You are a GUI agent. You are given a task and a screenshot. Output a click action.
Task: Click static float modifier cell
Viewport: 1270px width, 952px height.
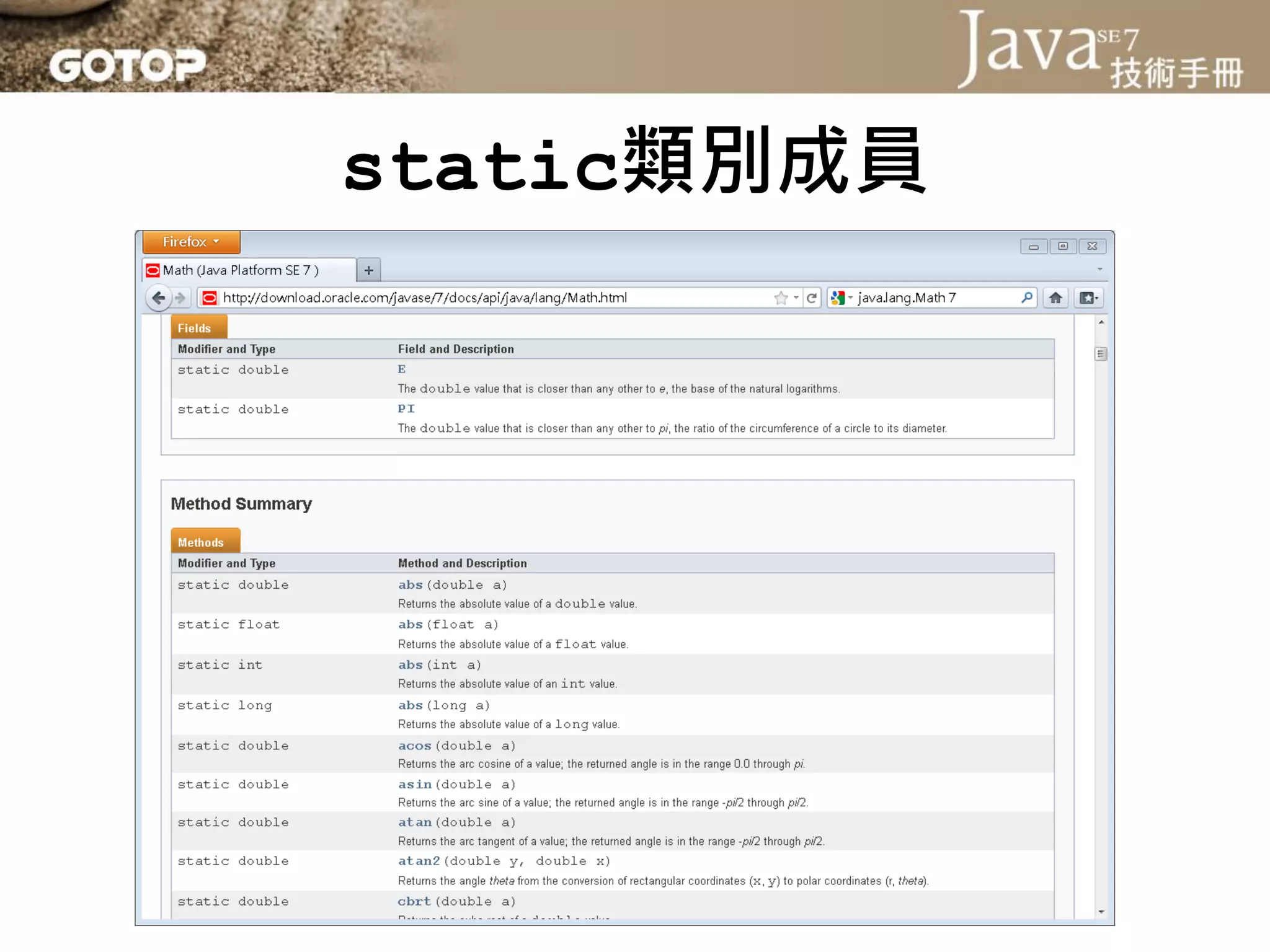point(228,625)
